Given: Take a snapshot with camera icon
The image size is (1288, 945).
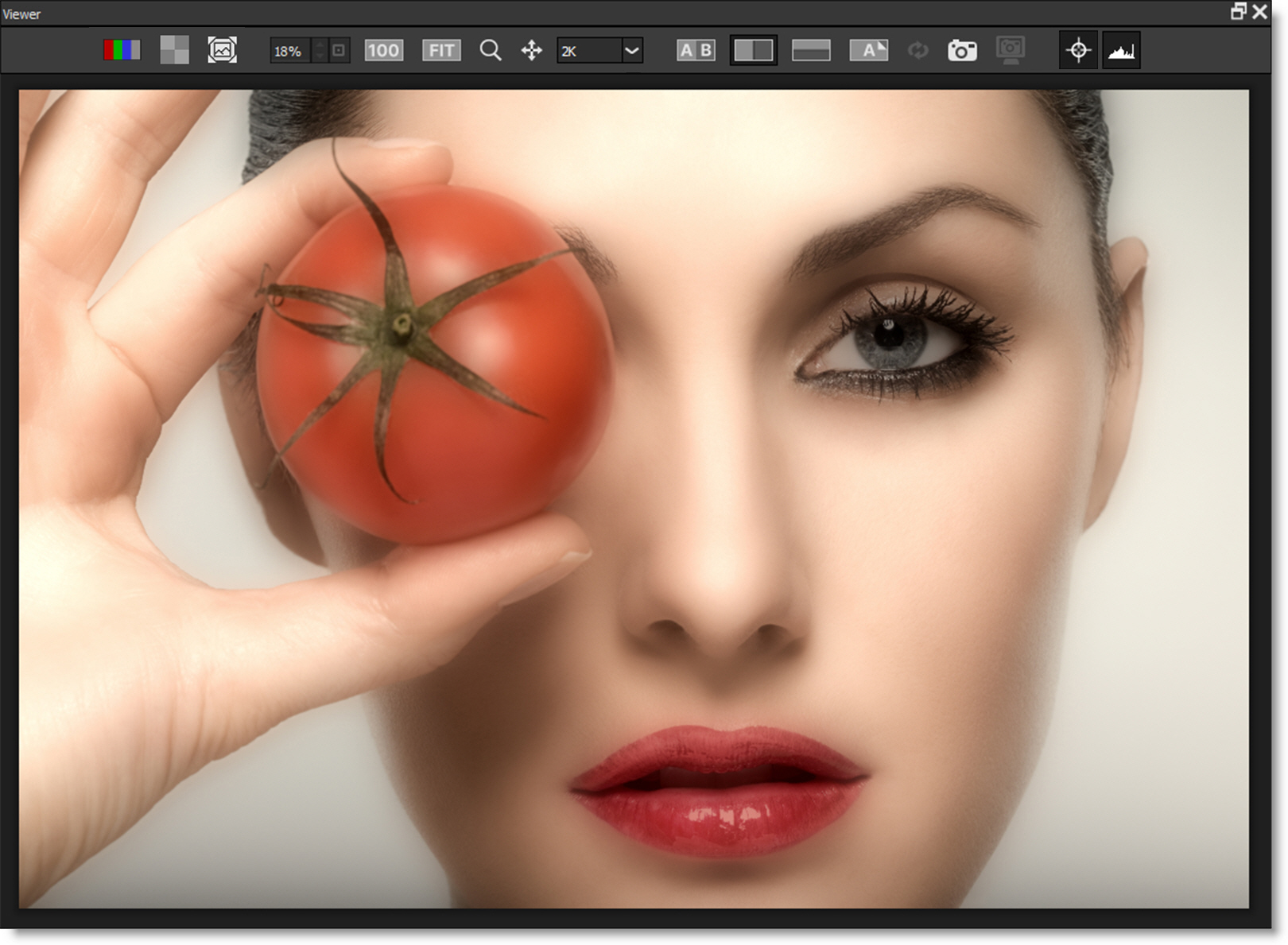Looking at the screenshot, I should click(962, 51).
